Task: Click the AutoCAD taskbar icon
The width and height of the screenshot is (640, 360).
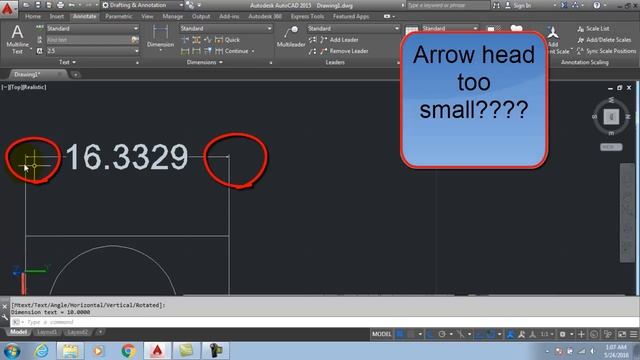Action: point(157,351)
